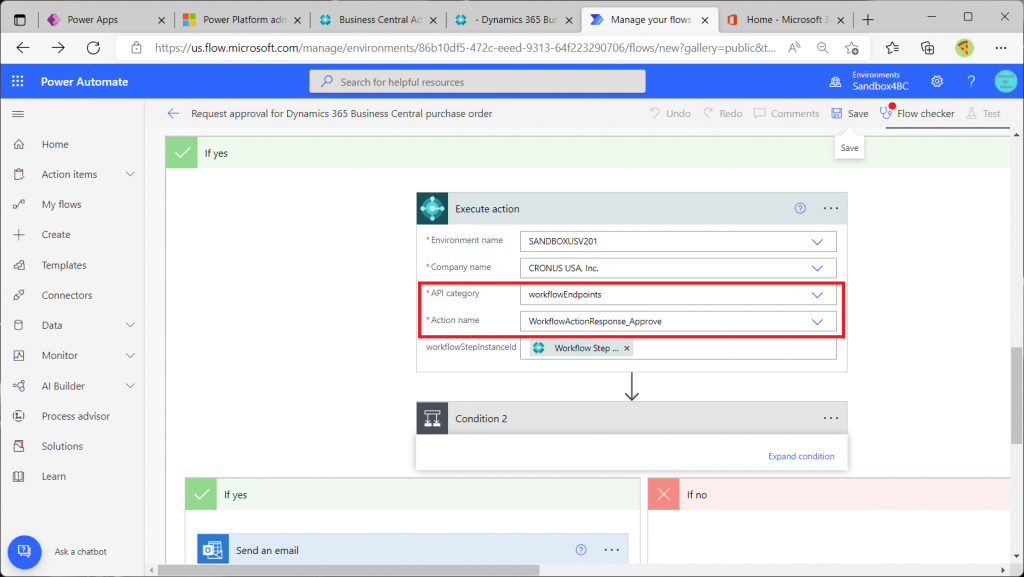Click the Test toolbar button
The image size is (1024, 577).
[984, 114]
